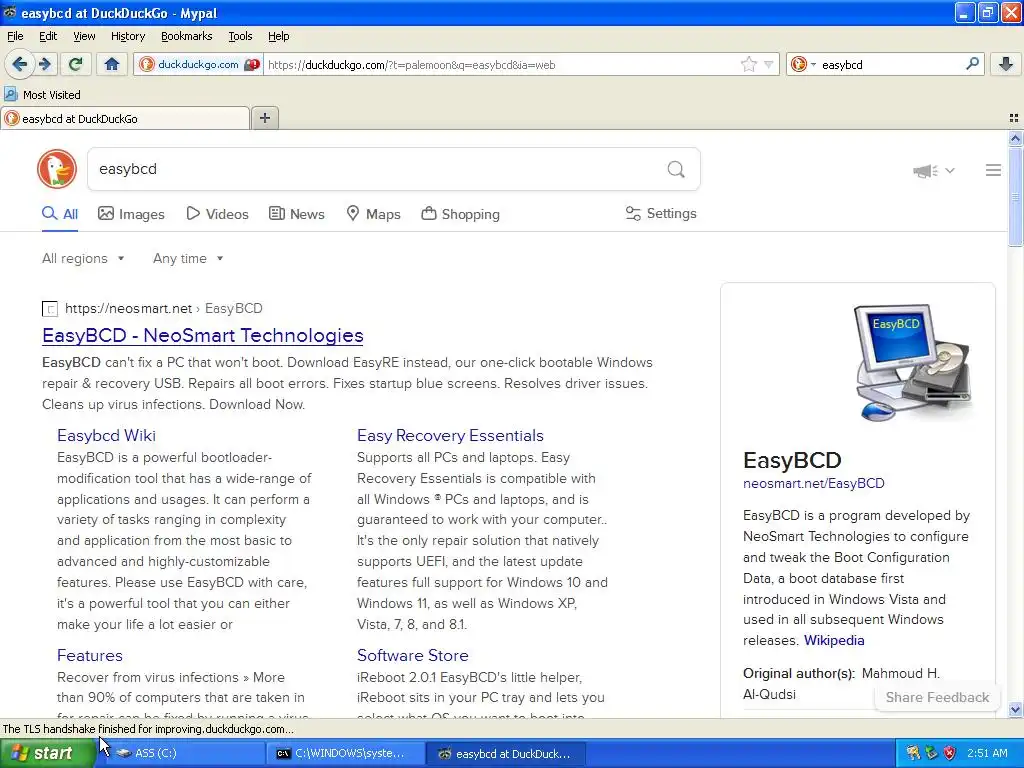
Task: Click the red security shield tray icon
Action: click(x=950, y=753)
